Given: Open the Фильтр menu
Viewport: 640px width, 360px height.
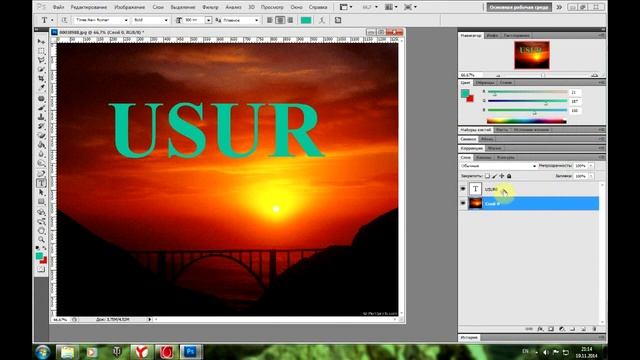Looking at the screenshot, I should pyautogui.click(x=210, y=7).
